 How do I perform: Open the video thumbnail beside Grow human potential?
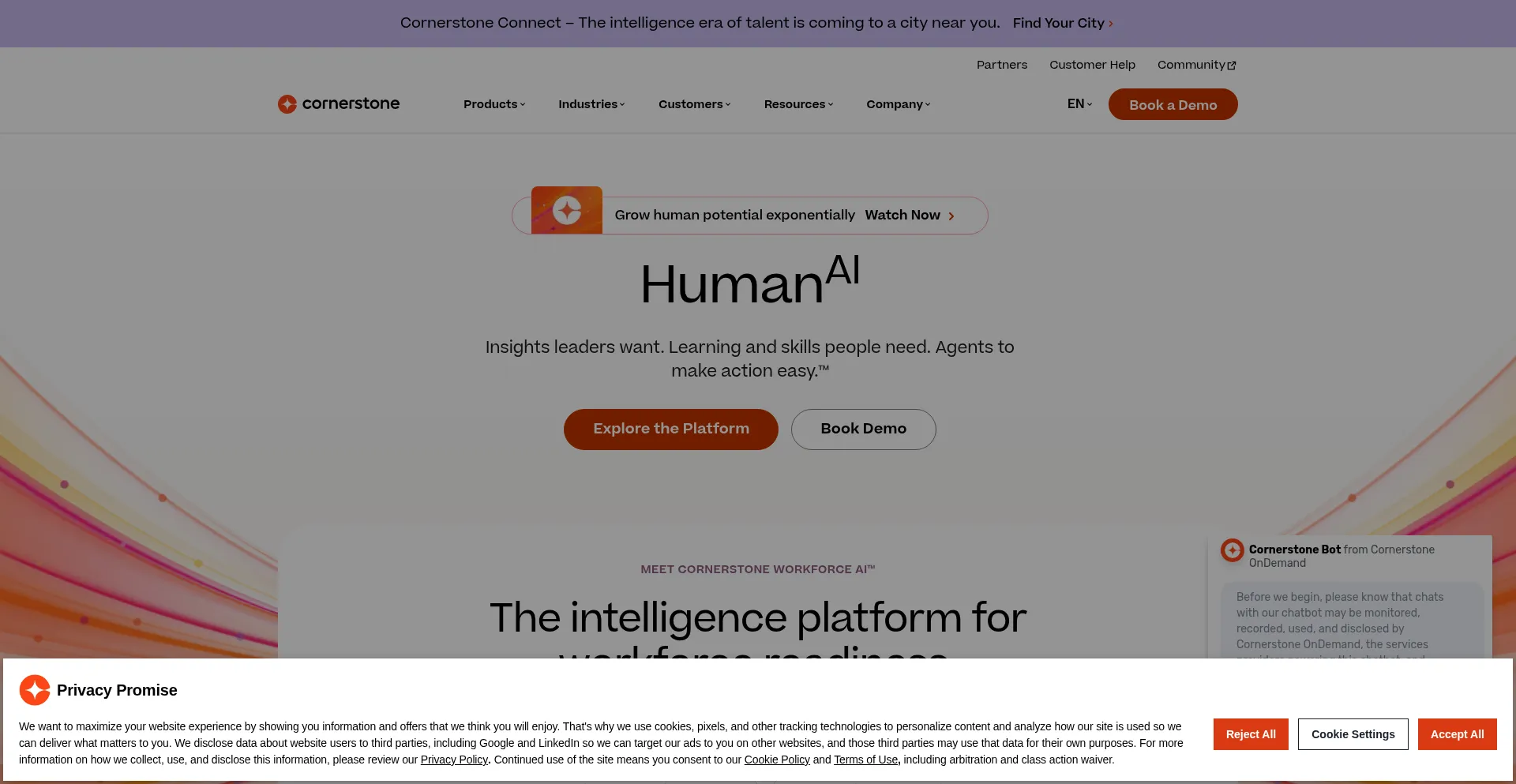[x=567, y=210]
